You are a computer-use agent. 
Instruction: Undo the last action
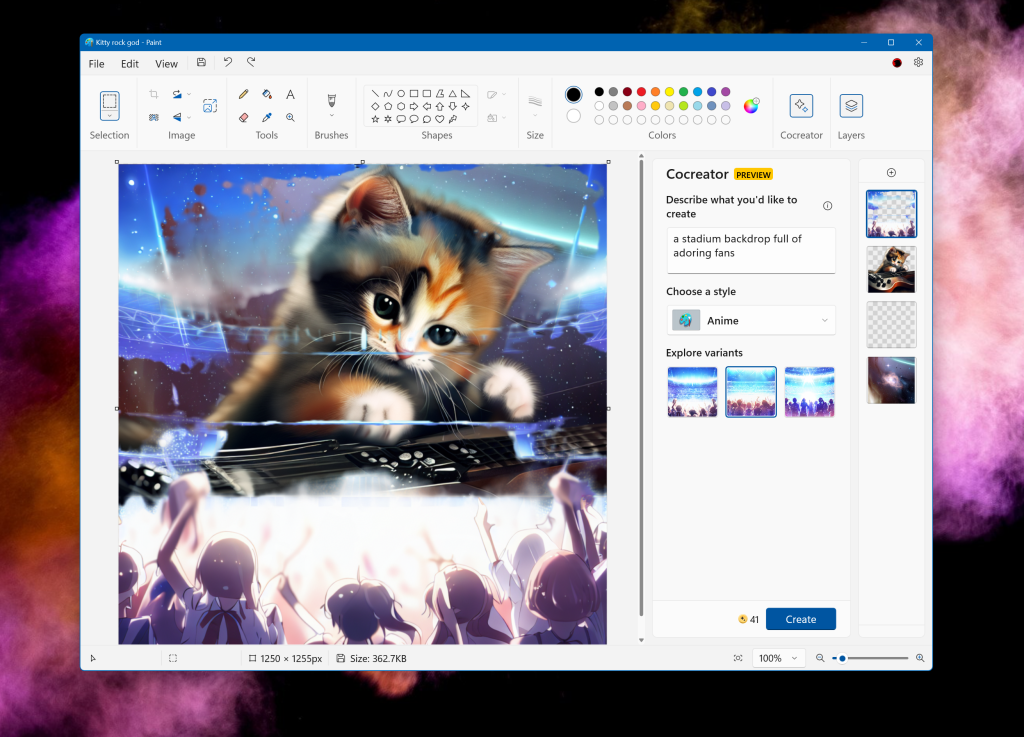227,62
